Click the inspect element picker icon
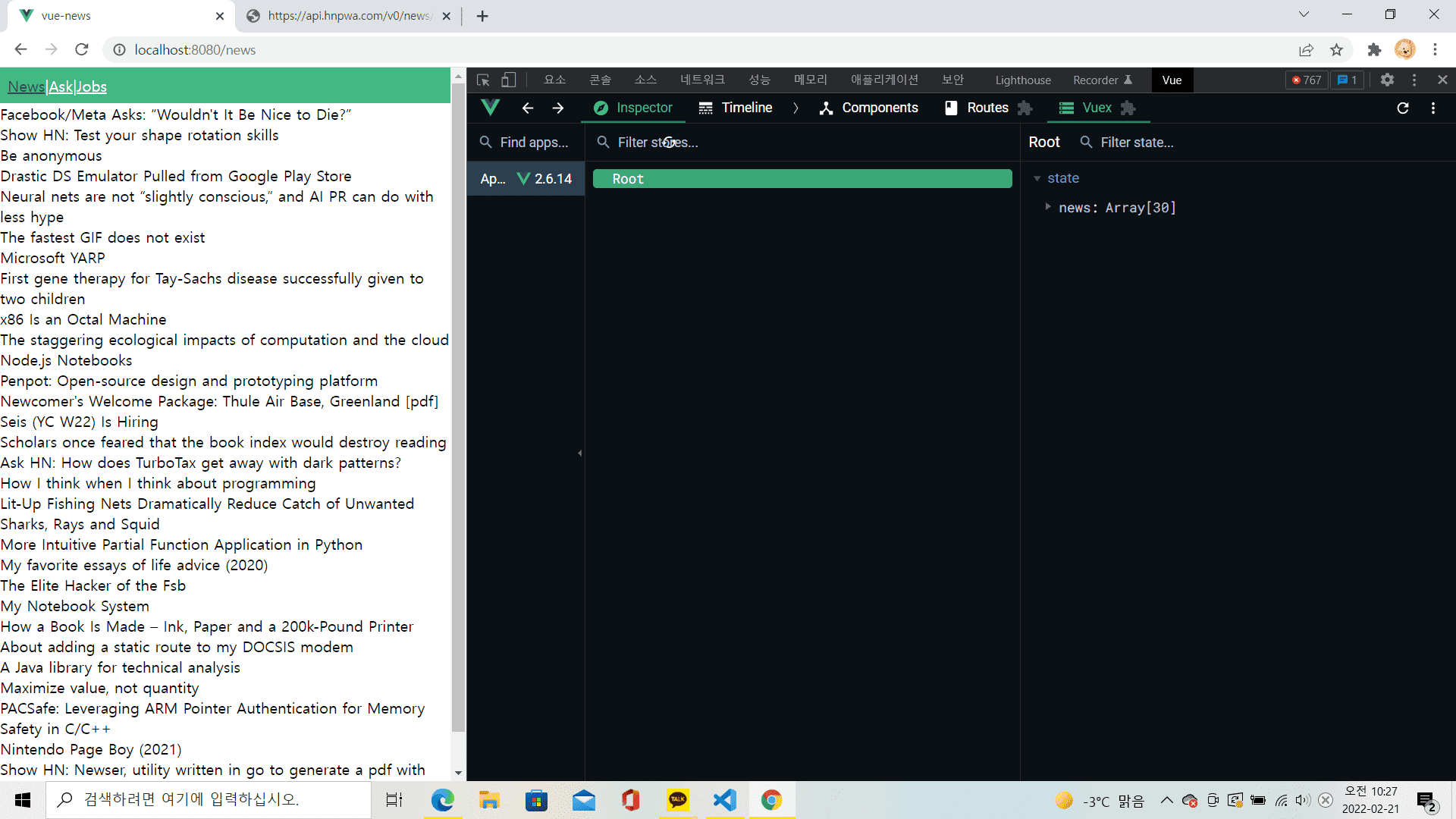 pyautogui.click(x=483, y=80)
